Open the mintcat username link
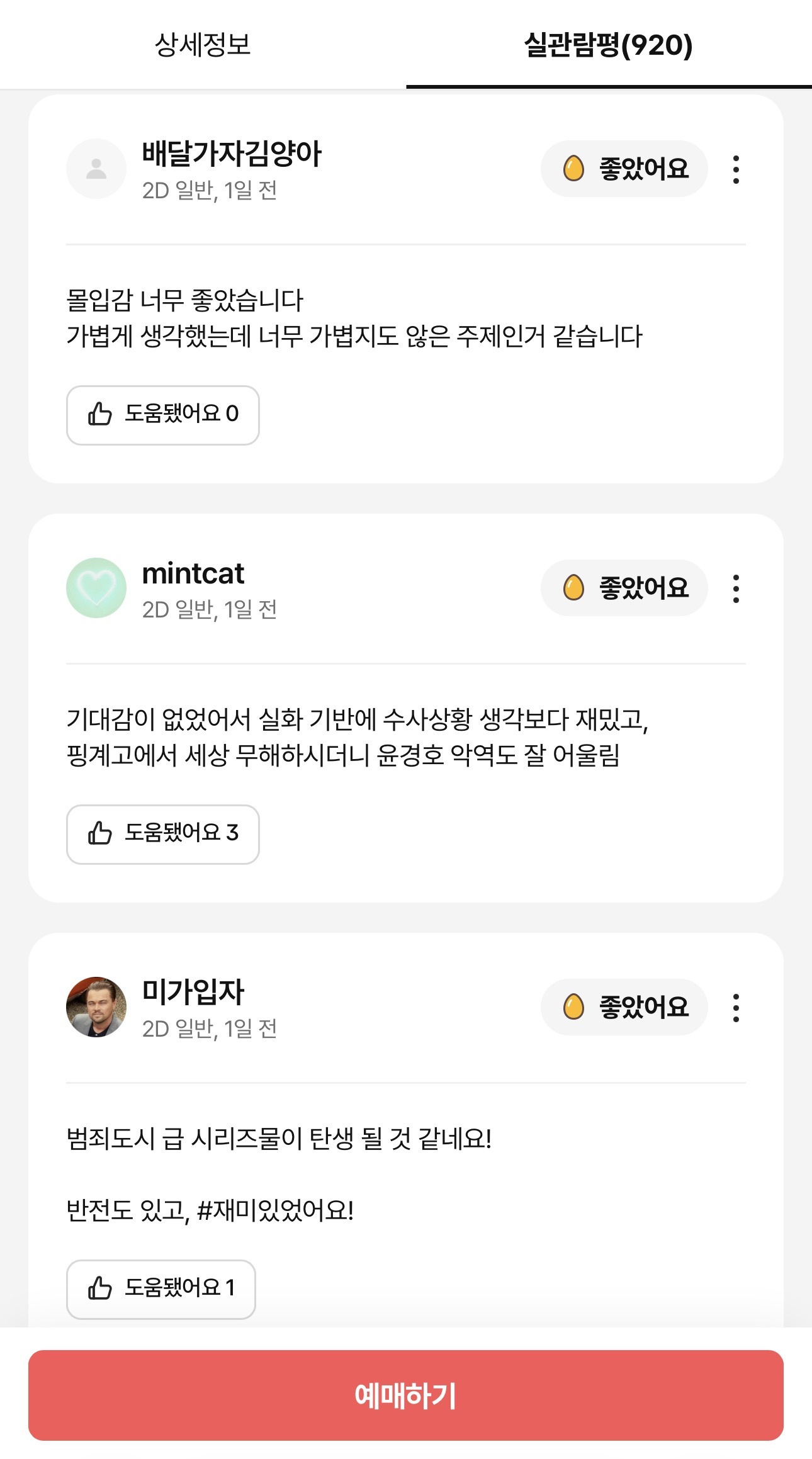812x1459 pixels. pos(193,573)
